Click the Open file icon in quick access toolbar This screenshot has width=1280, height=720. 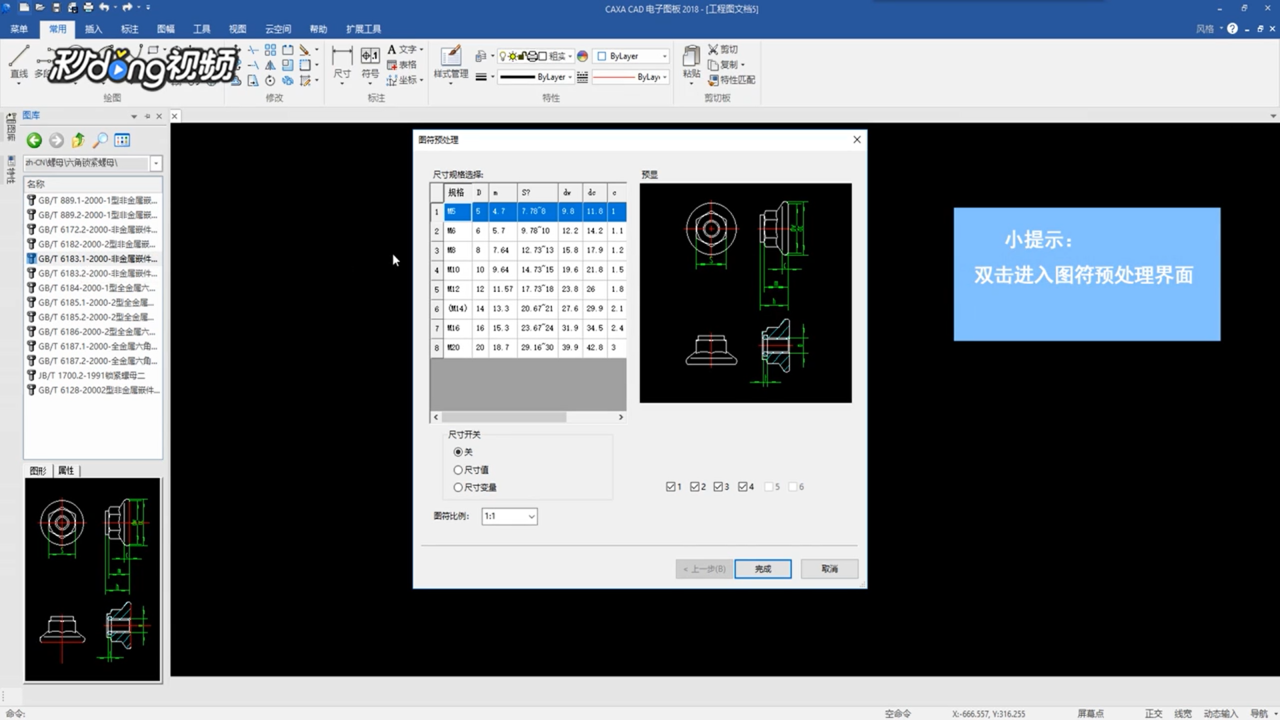click(38, 8)
